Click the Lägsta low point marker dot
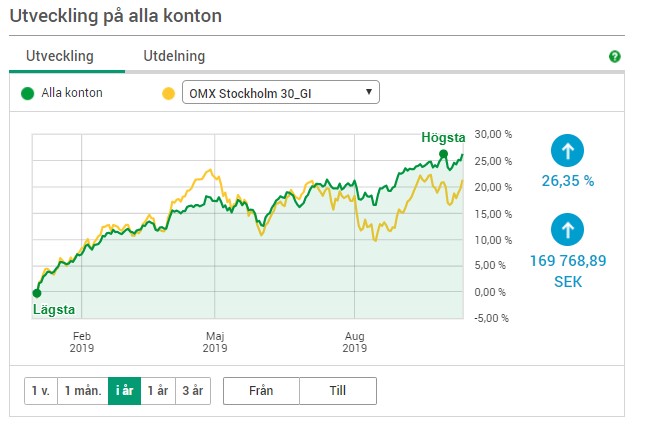Image resolution: width=647 pixels, height=429 pixels. click(37, 293)
